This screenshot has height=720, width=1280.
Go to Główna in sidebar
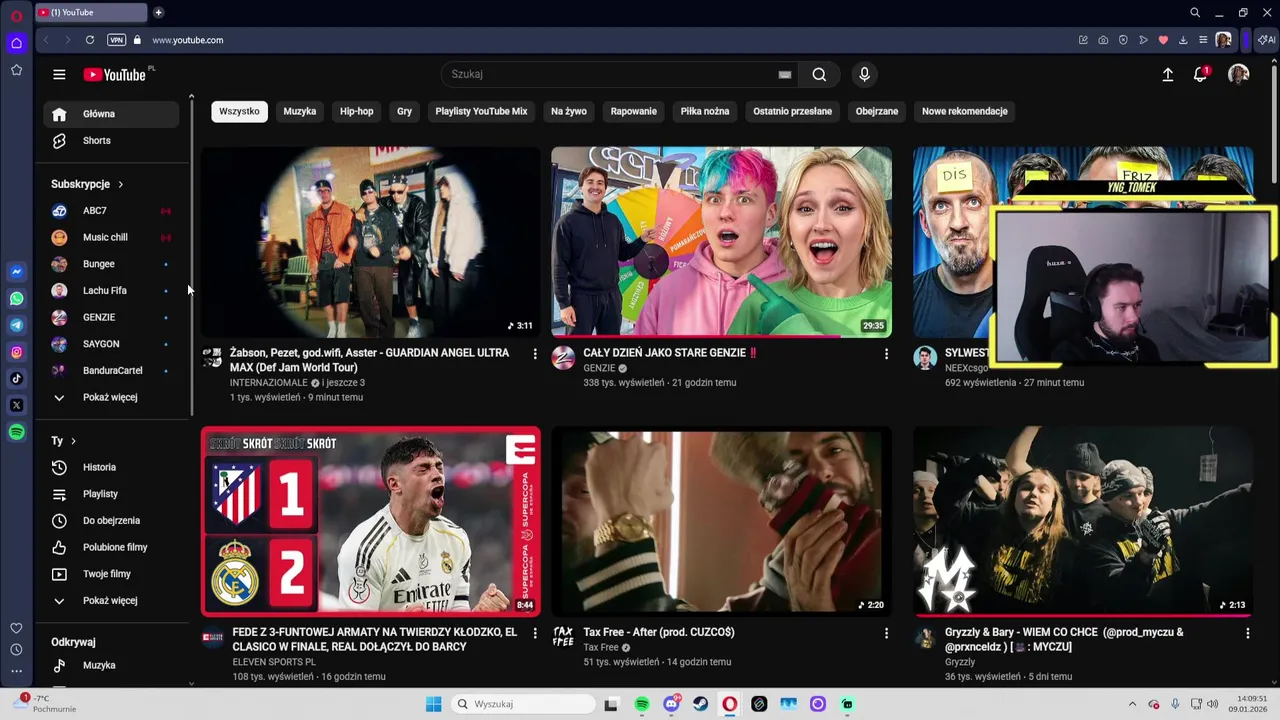click(112, 114)
